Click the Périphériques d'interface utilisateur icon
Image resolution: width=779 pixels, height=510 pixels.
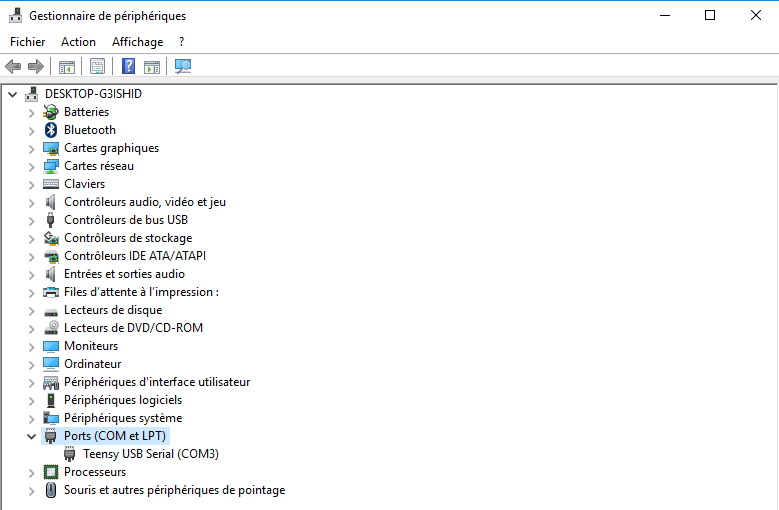[51, 382]
